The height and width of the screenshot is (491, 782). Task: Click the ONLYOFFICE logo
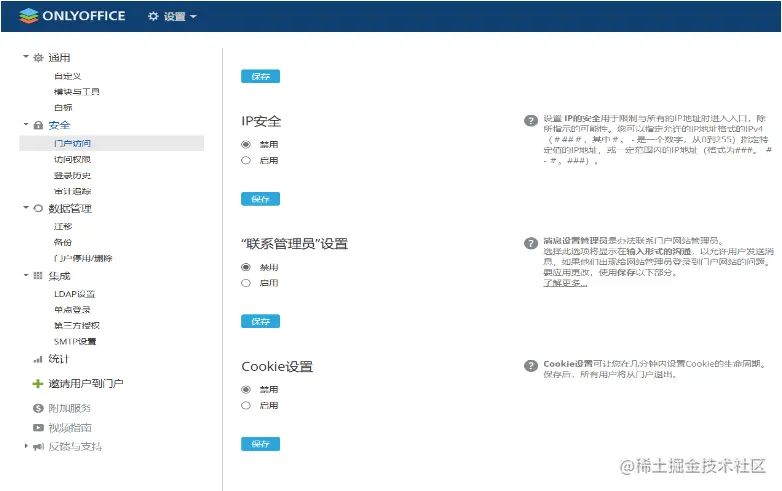[72, 16]
